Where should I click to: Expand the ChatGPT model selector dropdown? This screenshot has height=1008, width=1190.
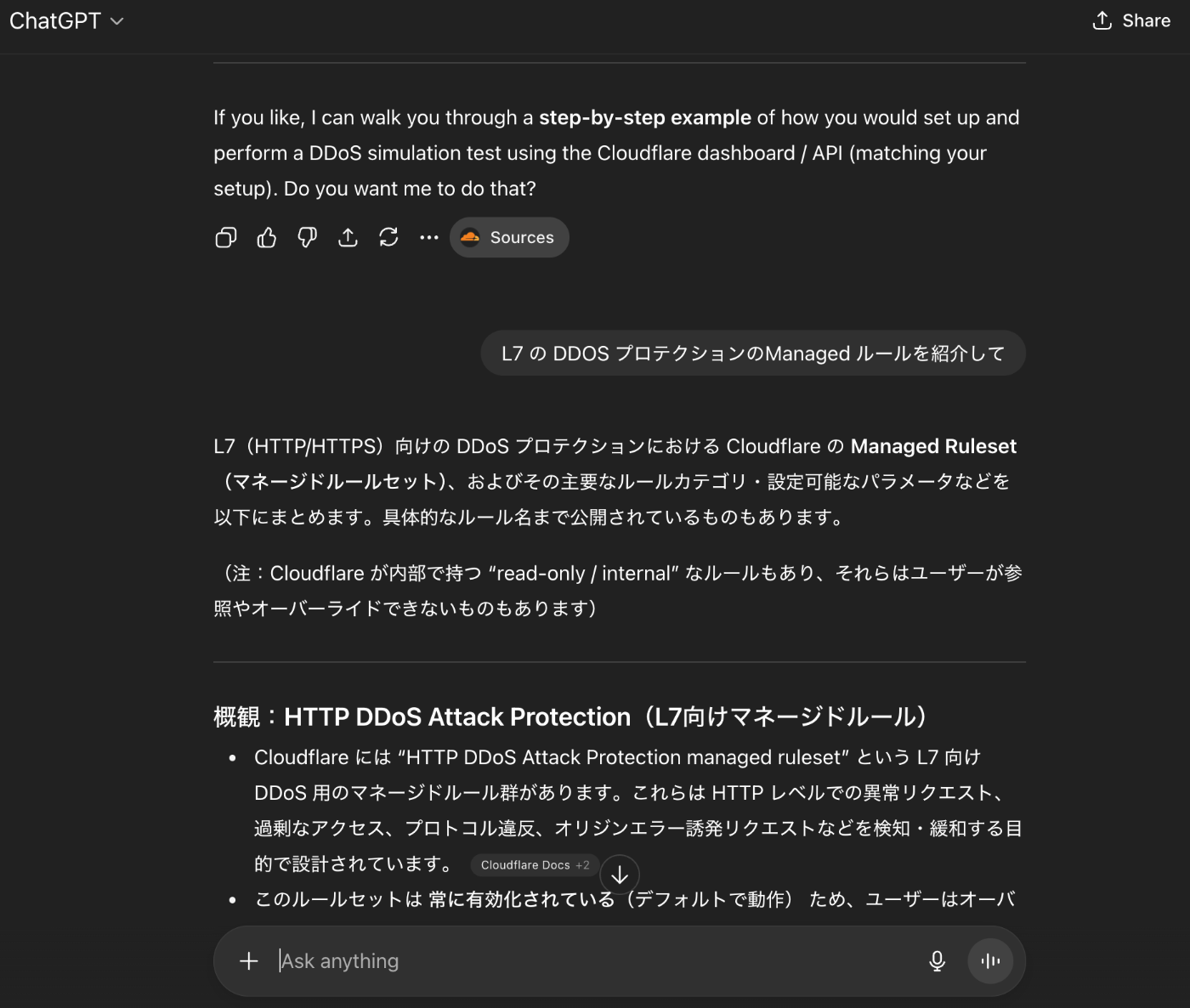tap(66, 21)
